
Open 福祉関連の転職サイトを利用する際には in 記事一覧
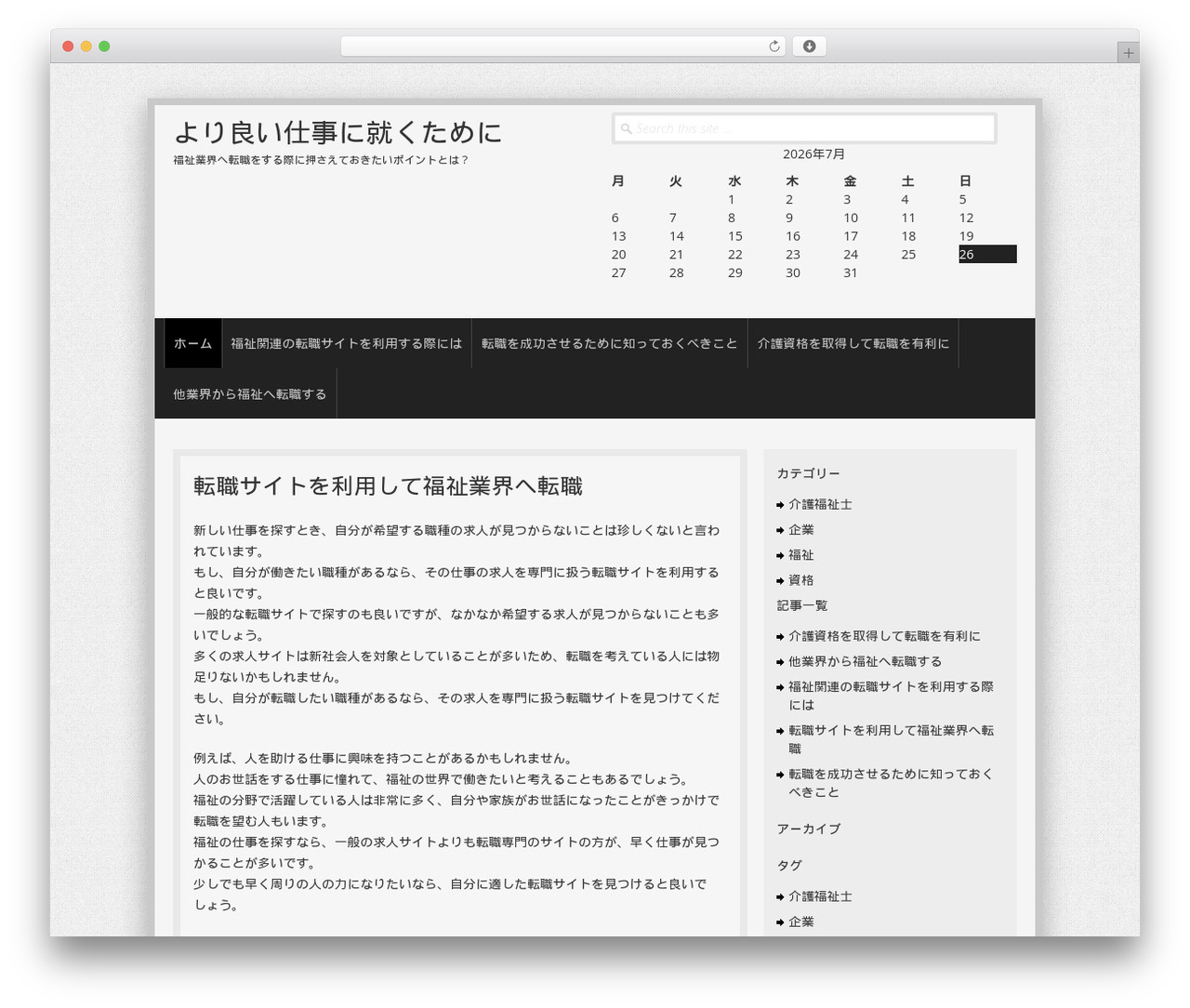pyautogui.click(x=891, y=696)
